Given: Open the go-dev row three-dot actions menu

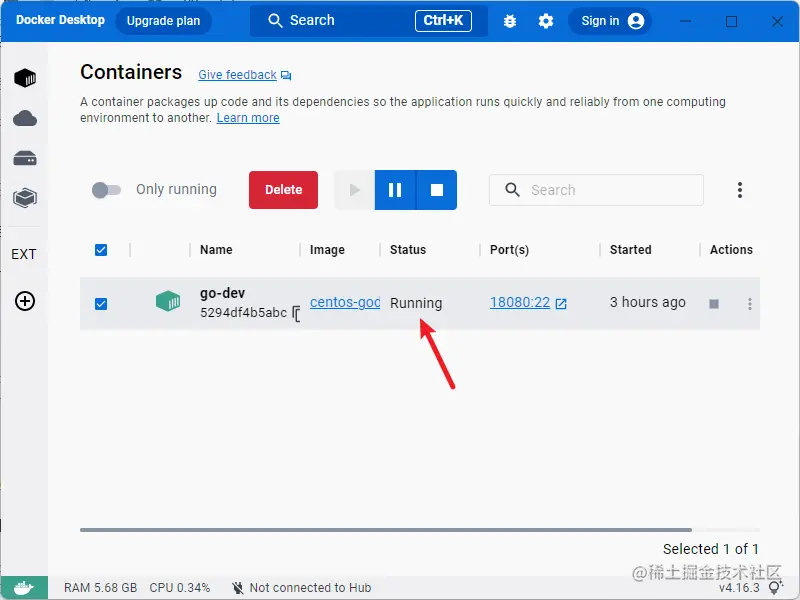Looking at the screenshot, I should point(749,304).
